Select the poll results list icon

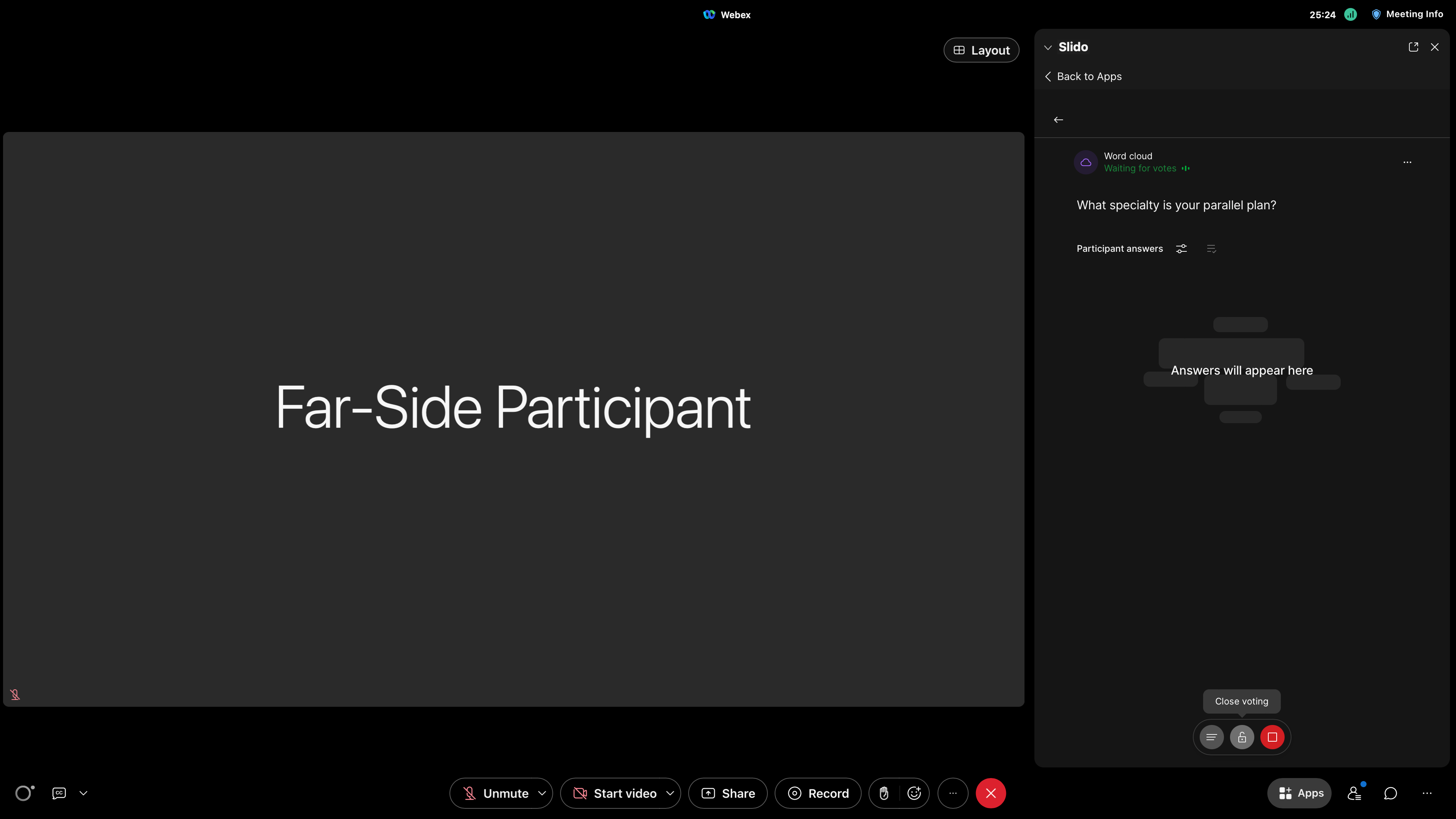click(x=1211, y=737)
